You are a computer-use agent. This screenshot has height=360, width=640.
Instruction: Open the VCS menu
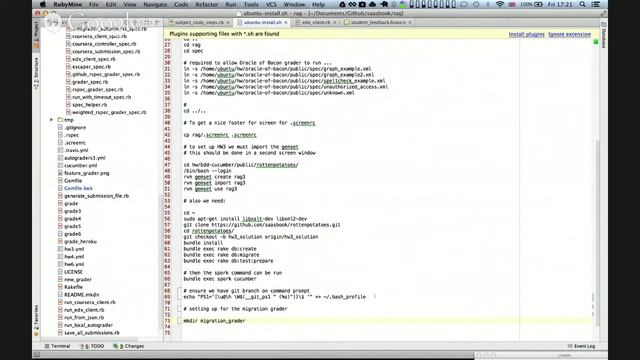[271, 4]
